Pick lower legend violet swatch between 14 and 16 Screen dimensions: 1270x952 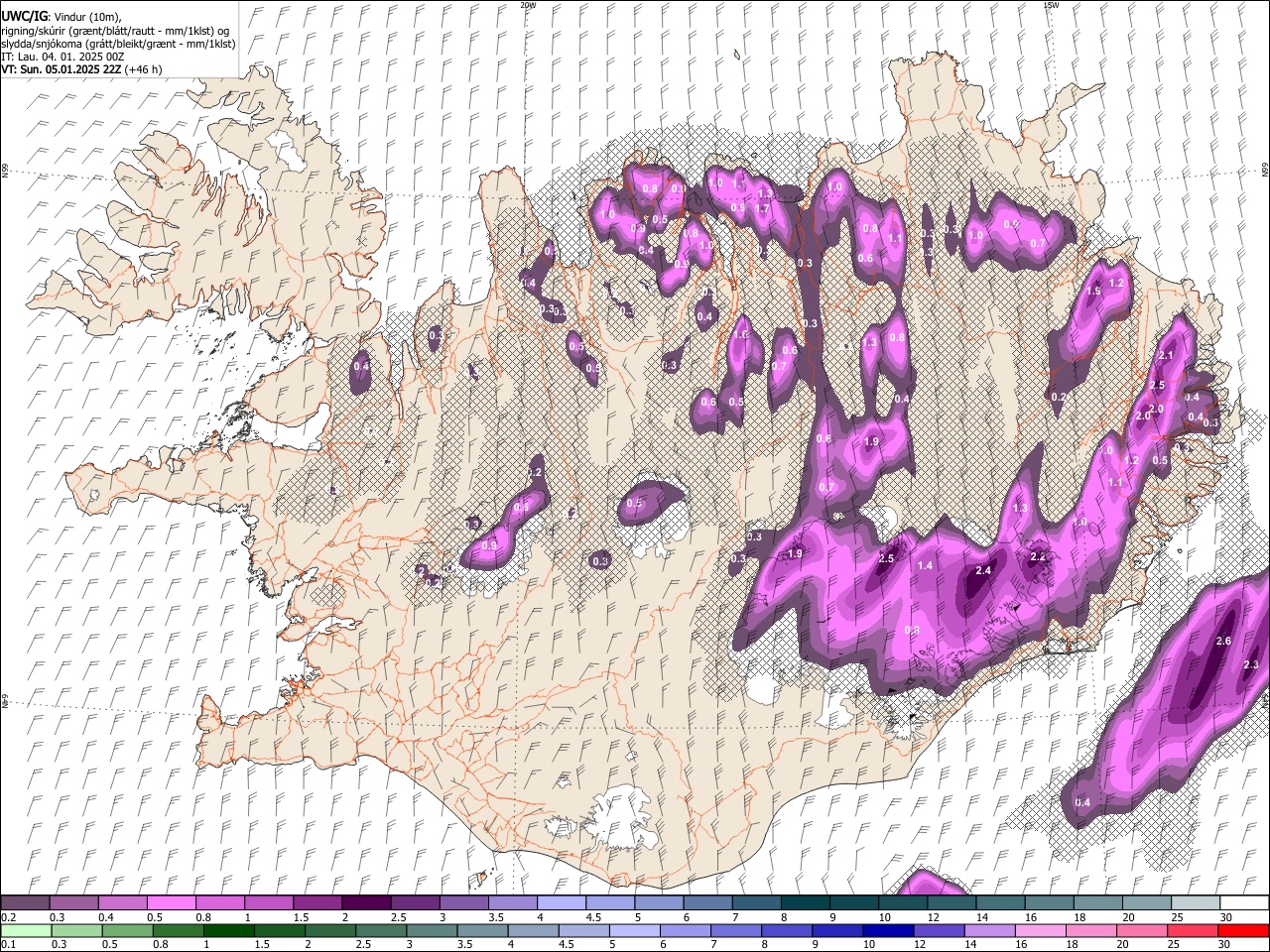[x=991, y=930]
